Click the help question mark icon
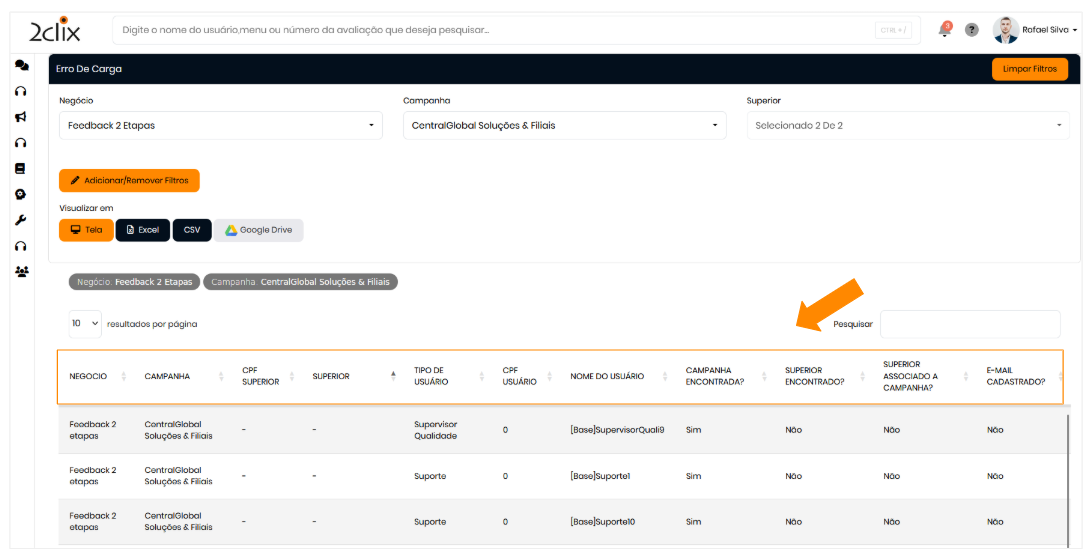This screenshot has width=1085, height=557. [x=971, y=30]
